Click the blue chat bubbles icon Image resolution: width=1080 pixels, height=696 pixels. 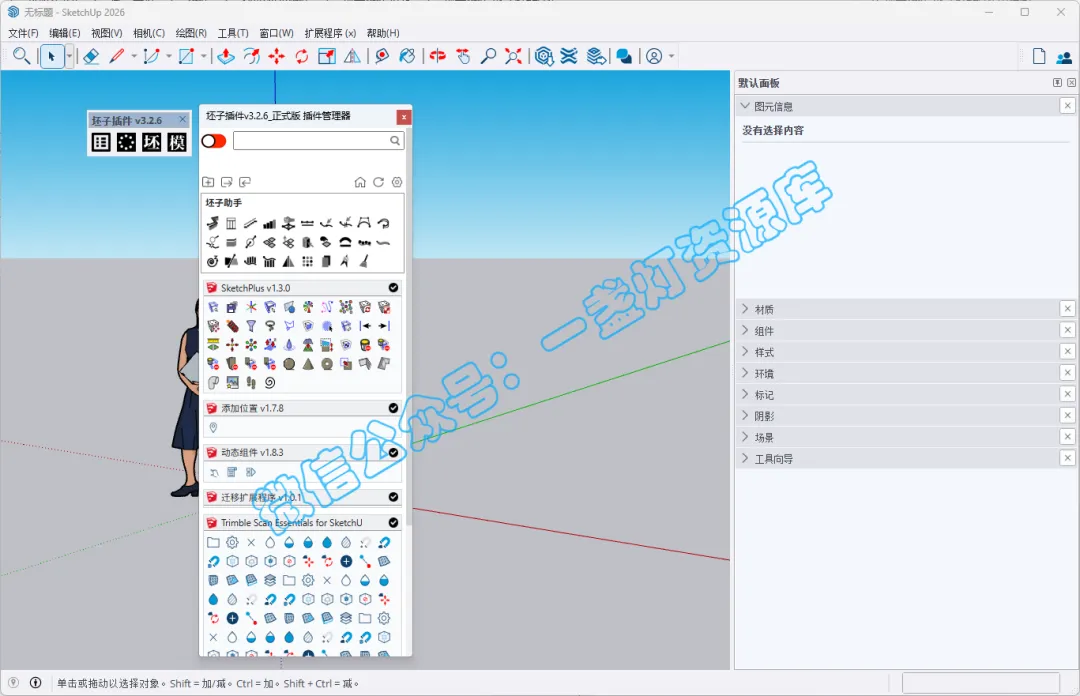point(624,57)
